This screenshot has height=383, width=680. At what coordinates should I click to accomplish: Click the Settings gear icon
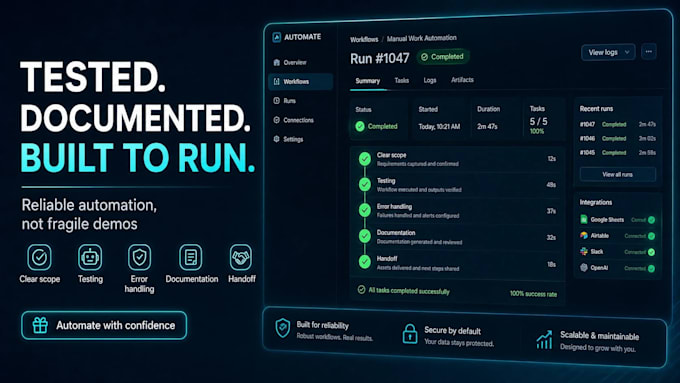point(277,139)
